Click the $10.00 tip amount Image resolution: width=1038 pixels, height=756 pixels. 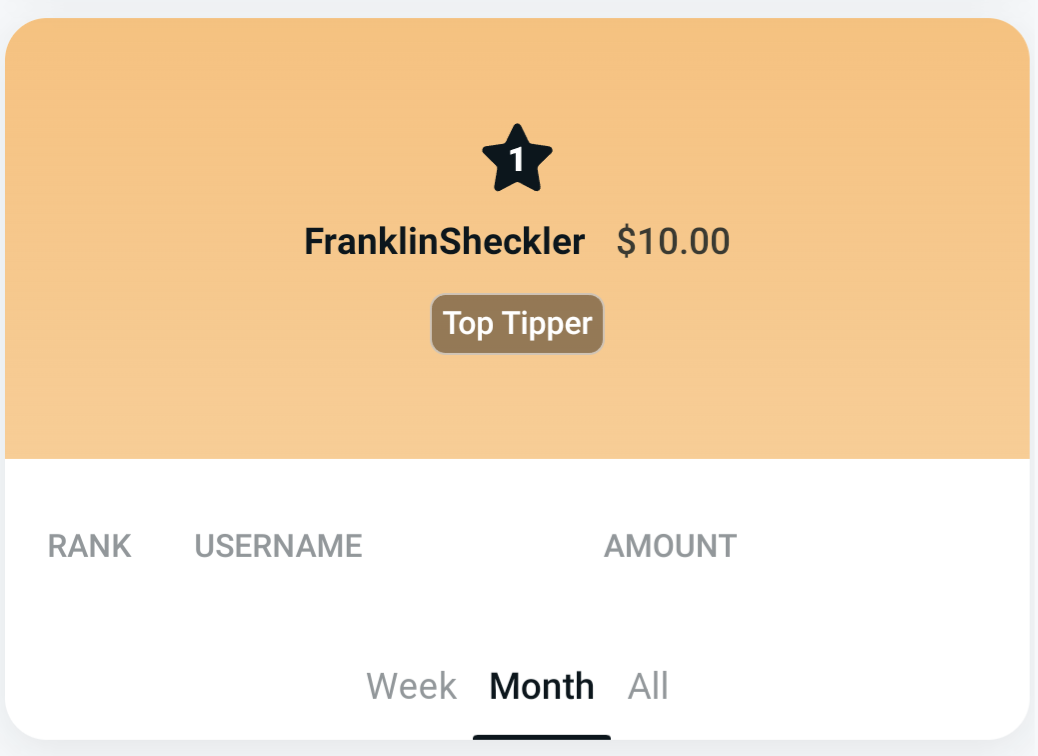coord(673,241)
